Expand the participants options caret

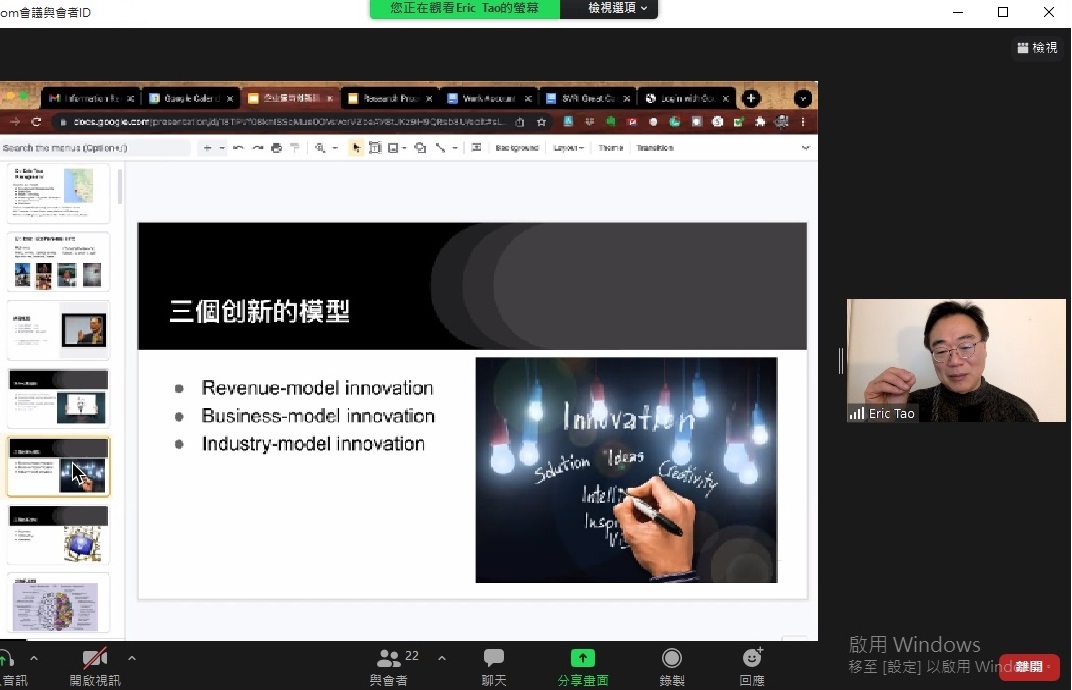tap(442, 658)
